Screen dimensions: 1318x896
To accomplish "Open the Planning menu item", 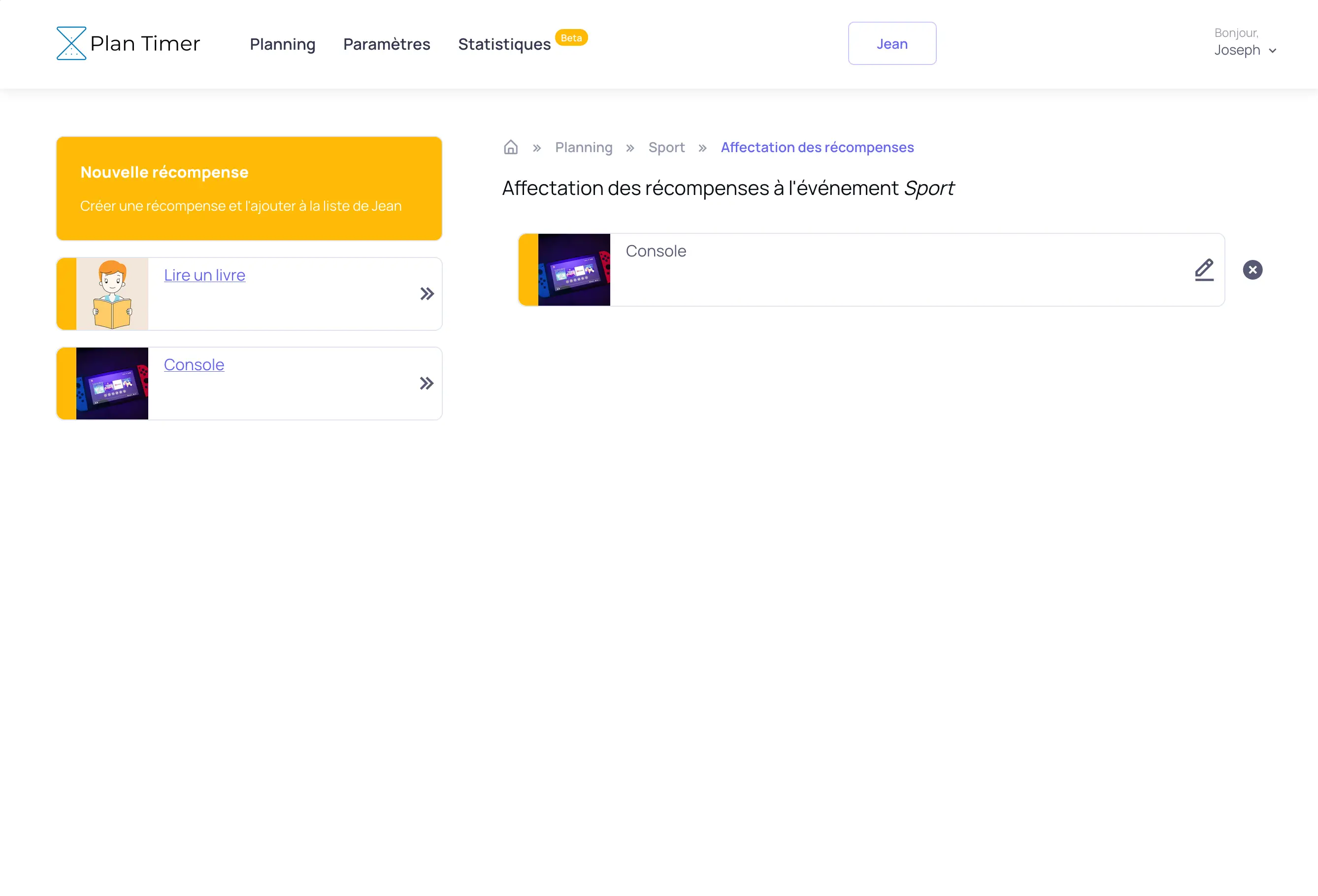I will pyautogui.click(x=282, y=44).
